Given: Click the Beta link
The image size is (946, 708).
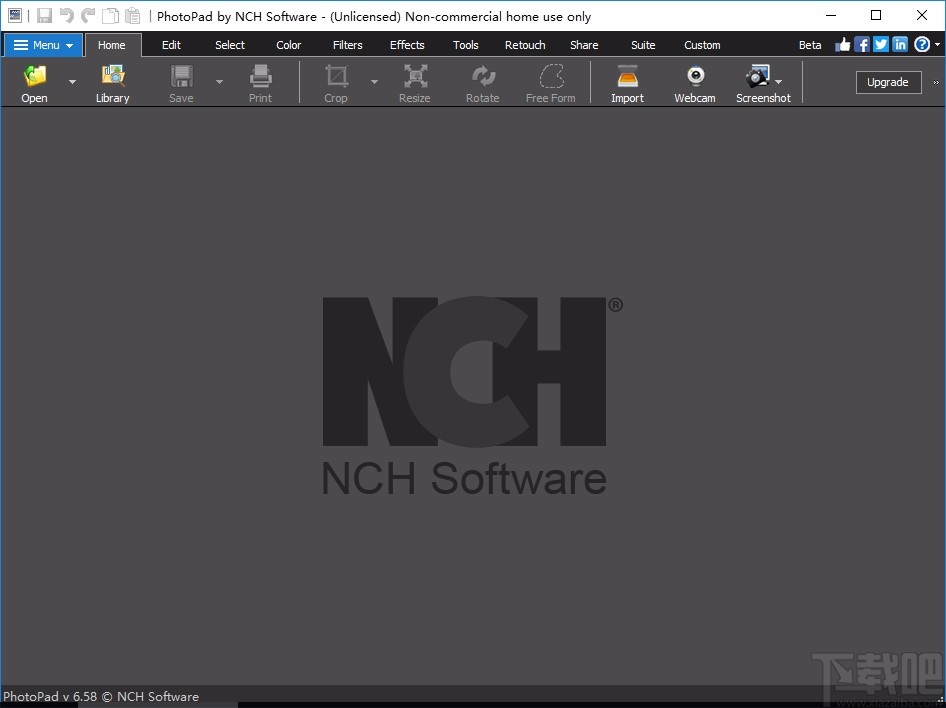Looking at the screenshot, I should coord(810,45).
